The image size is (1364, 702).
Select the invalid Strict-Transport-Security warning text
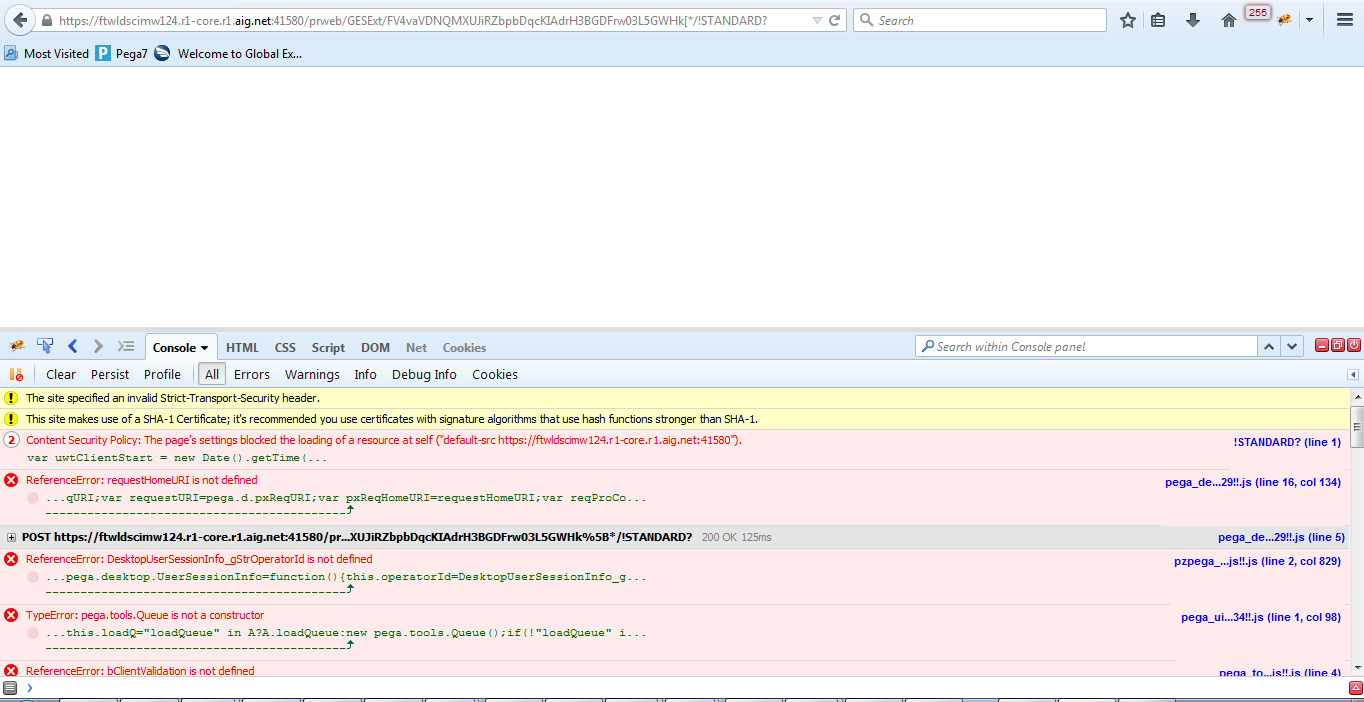pyautogui.click(x=173, y=398)
